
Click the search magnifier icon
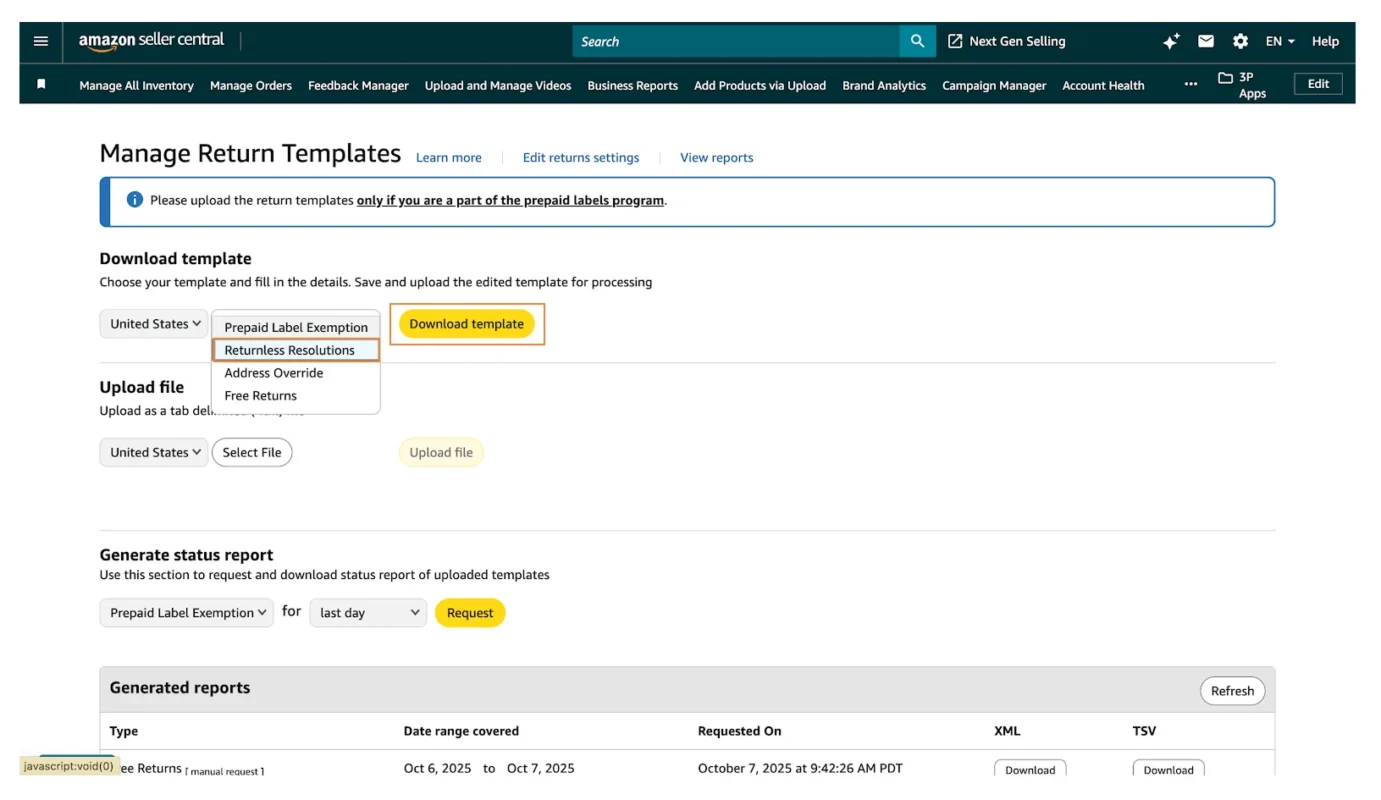click(917, 41)
